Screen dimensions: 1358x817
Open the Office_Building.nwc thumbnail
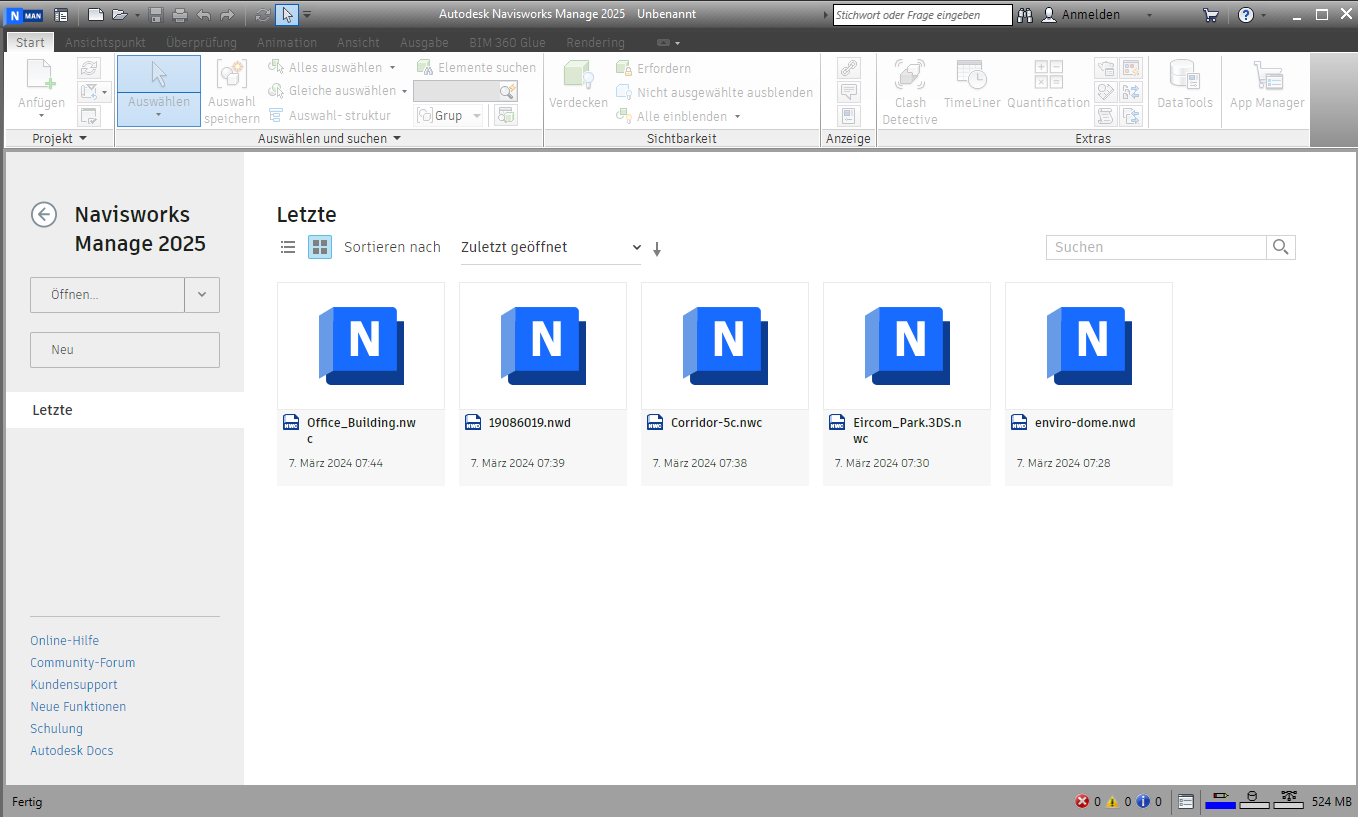pos(361,346)
